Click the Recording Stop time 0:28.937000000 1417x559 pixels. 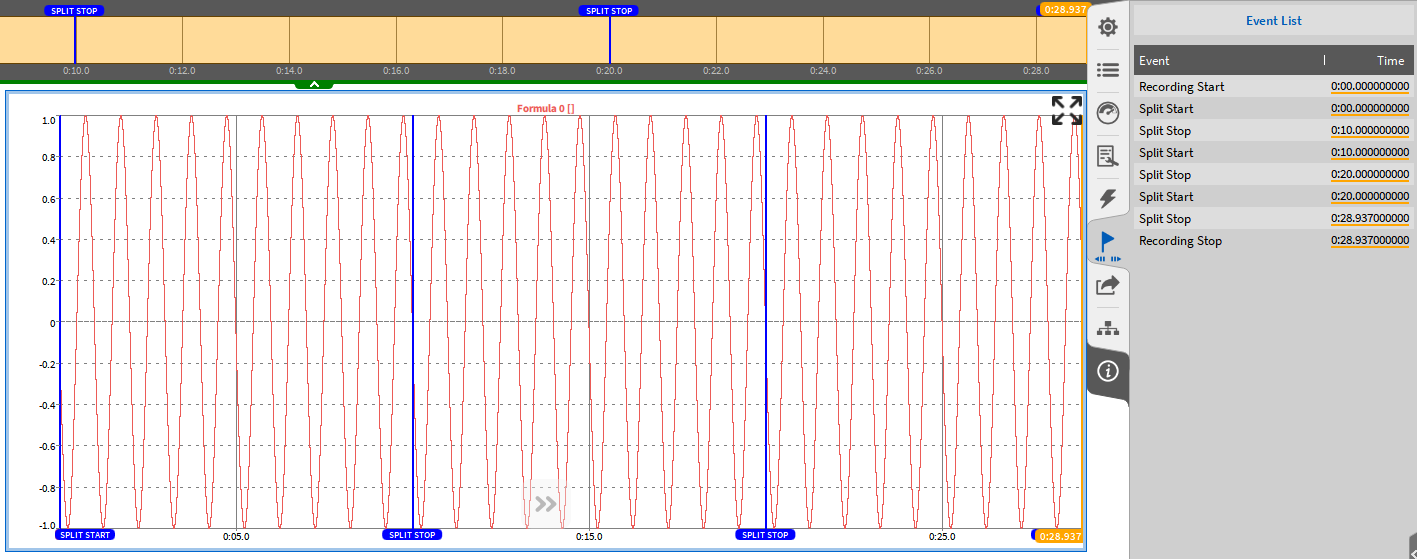tap(1369, 241)
